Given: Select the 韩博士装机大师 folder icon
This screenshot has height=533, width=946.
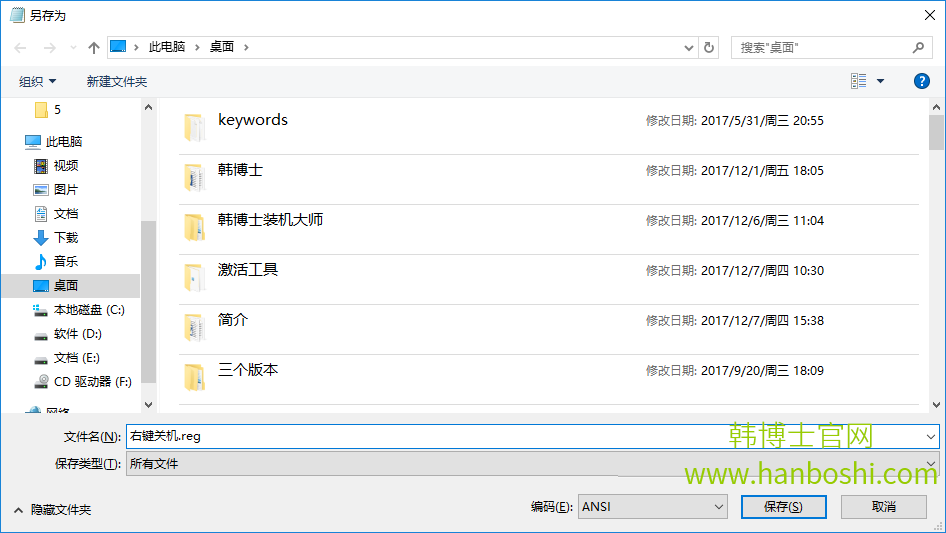Looking at the screenshot, I should point(194,227).
